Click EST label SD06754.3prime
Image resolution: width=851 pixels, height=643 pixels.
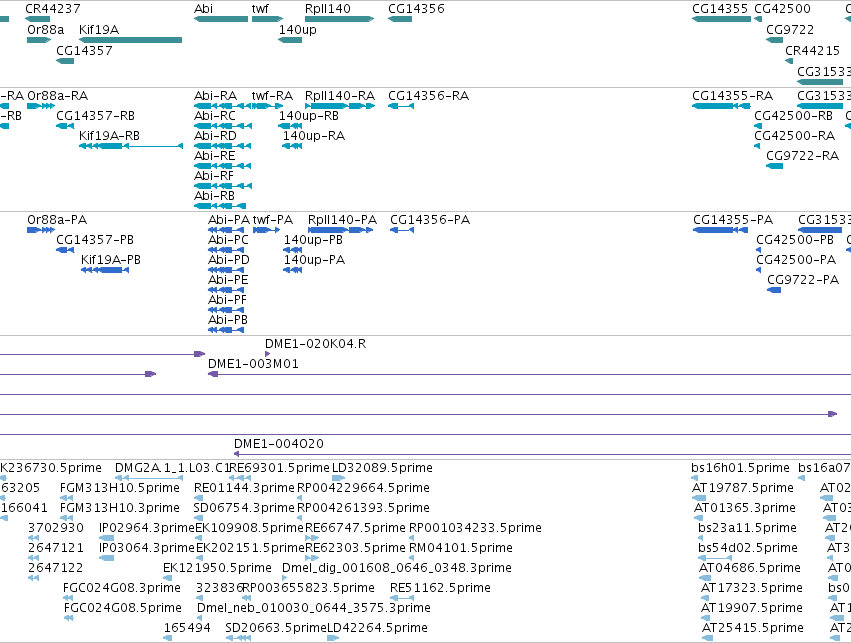click(x=244, y=508)
